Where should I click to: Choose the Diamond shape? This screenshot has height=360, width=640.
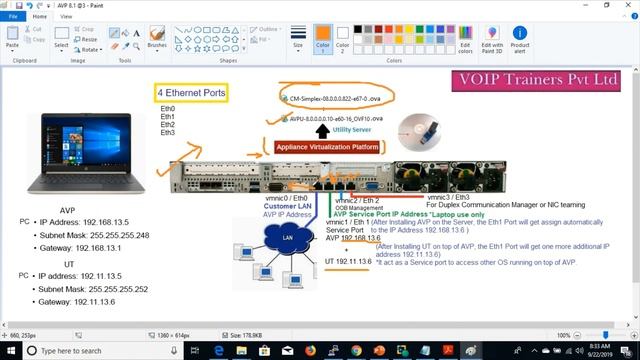pos(188,39)
